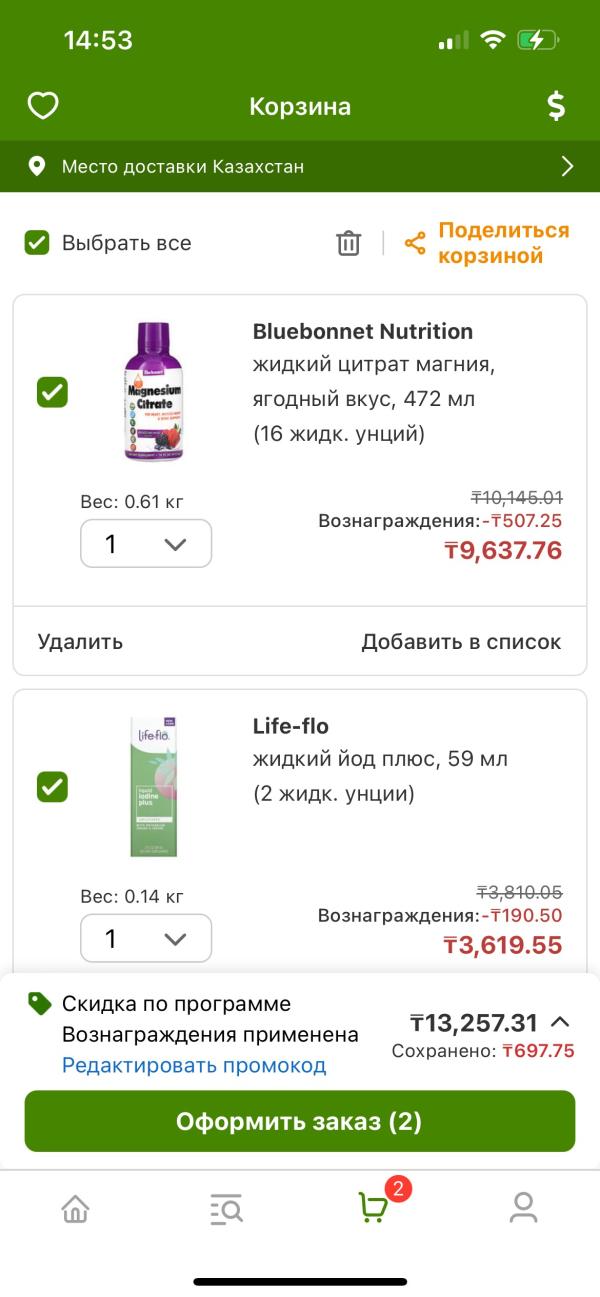Open the wishlist heart icon
The image size is (600, 1297).
click(x=43, y=106)
